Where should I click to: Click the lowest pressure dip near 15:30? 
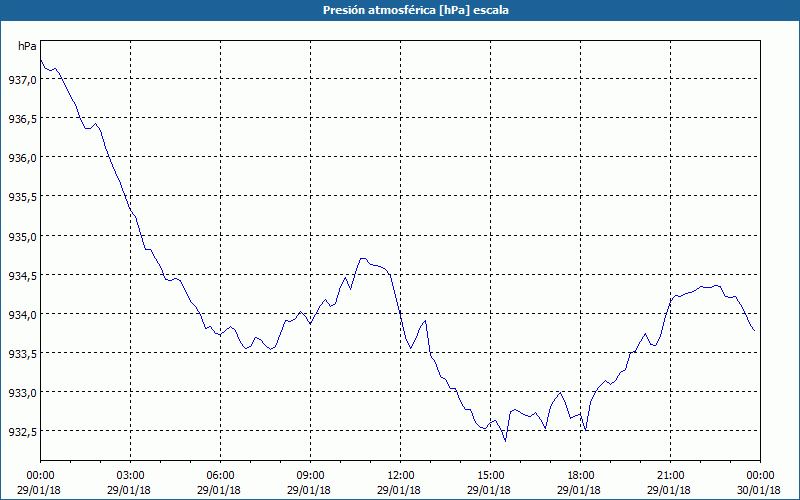coord(505,441)
